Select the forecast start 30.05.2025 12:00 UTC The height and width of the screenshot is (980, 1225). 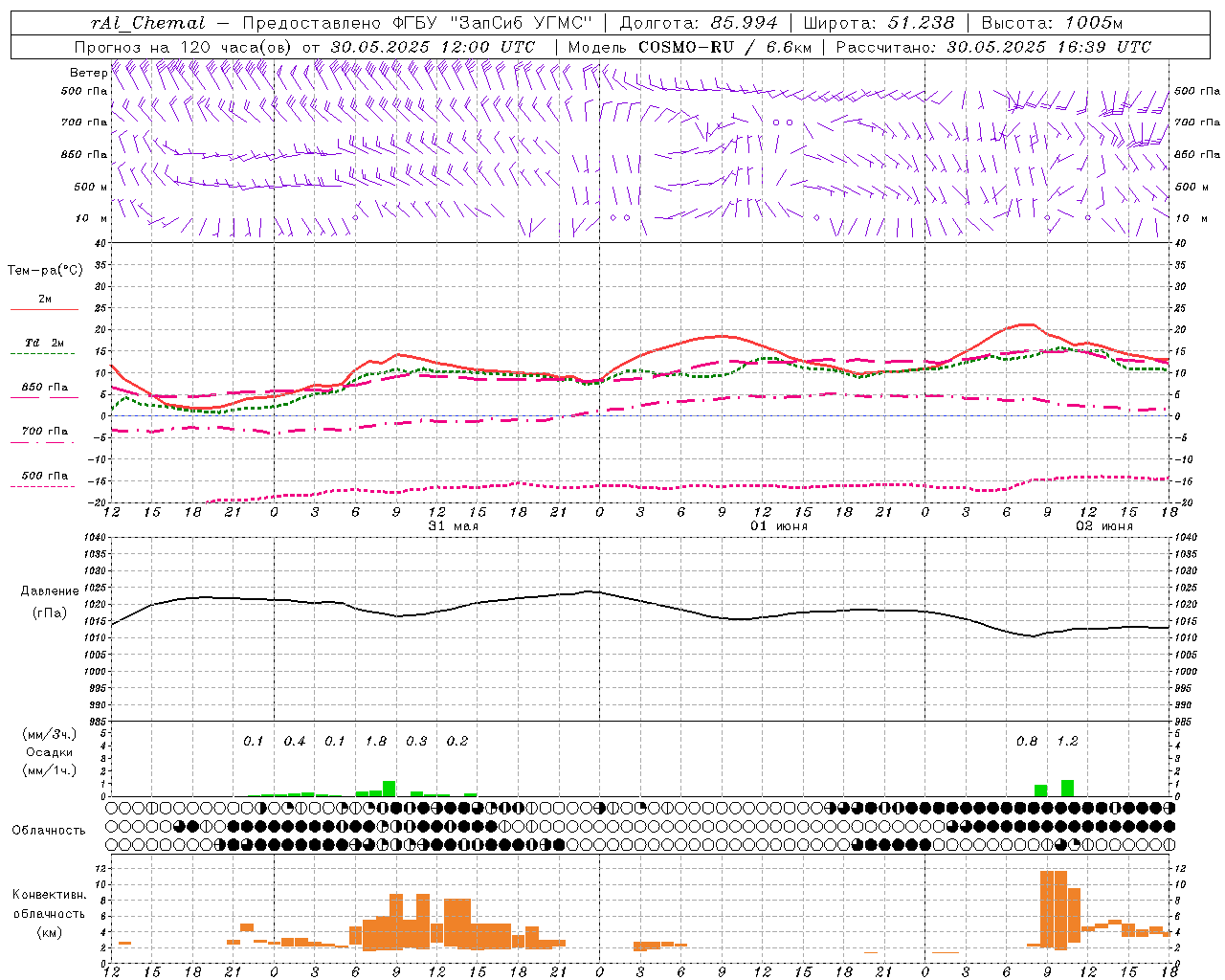point(433,47)
